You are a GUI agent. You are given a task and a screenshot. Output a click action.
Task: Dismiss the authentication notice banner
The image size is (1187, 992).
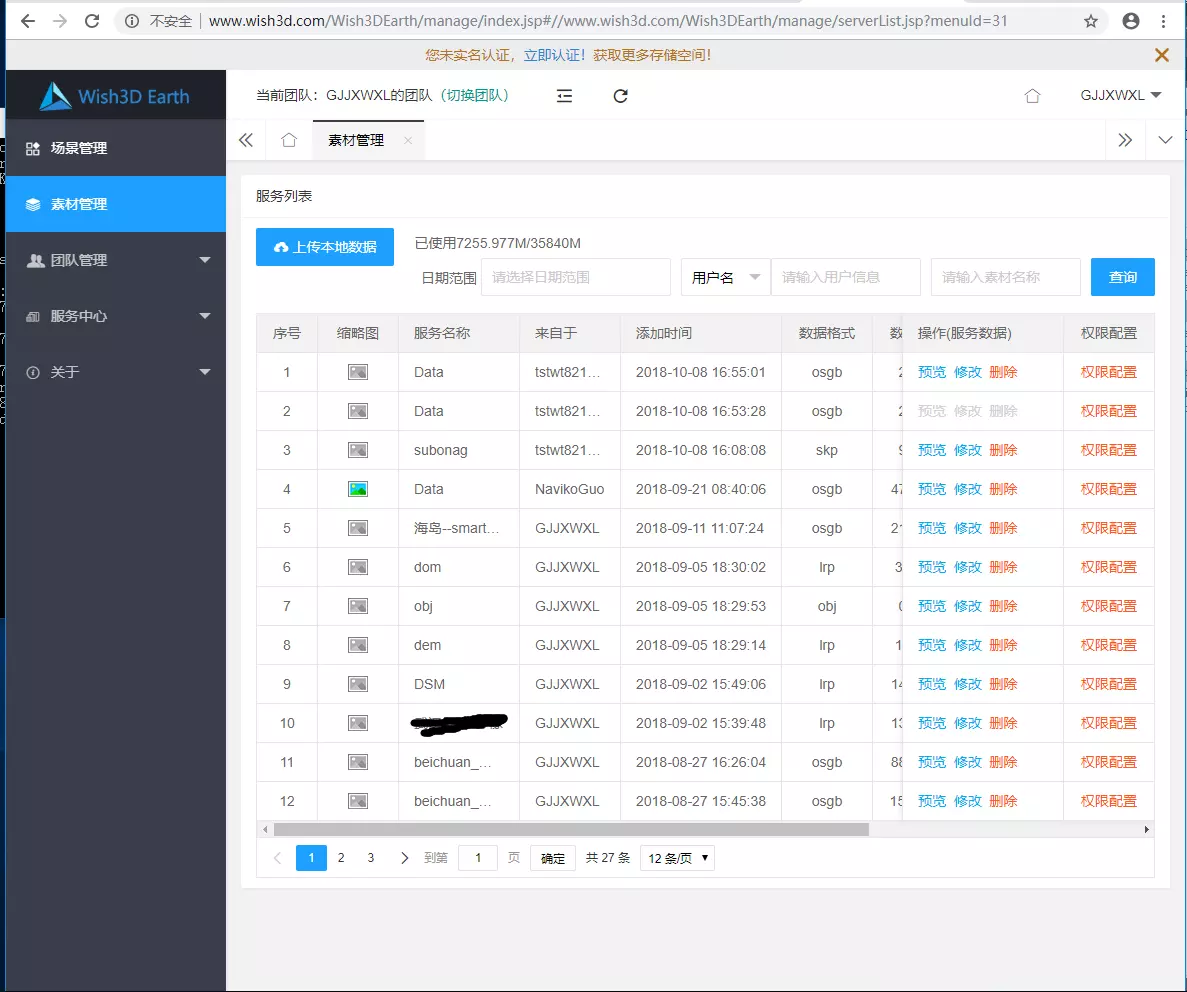tap(1162, 55)
